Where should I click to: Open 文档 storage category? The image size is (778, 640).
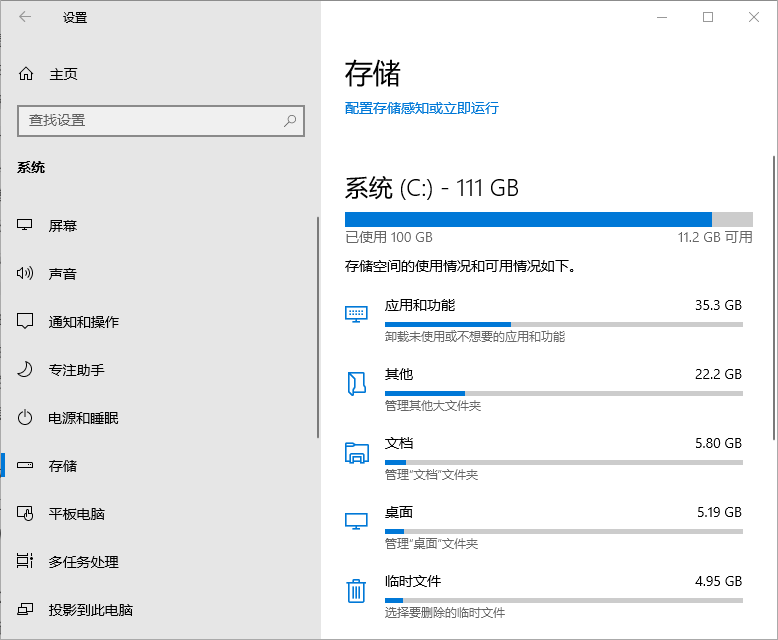click(x=544, y=458)
